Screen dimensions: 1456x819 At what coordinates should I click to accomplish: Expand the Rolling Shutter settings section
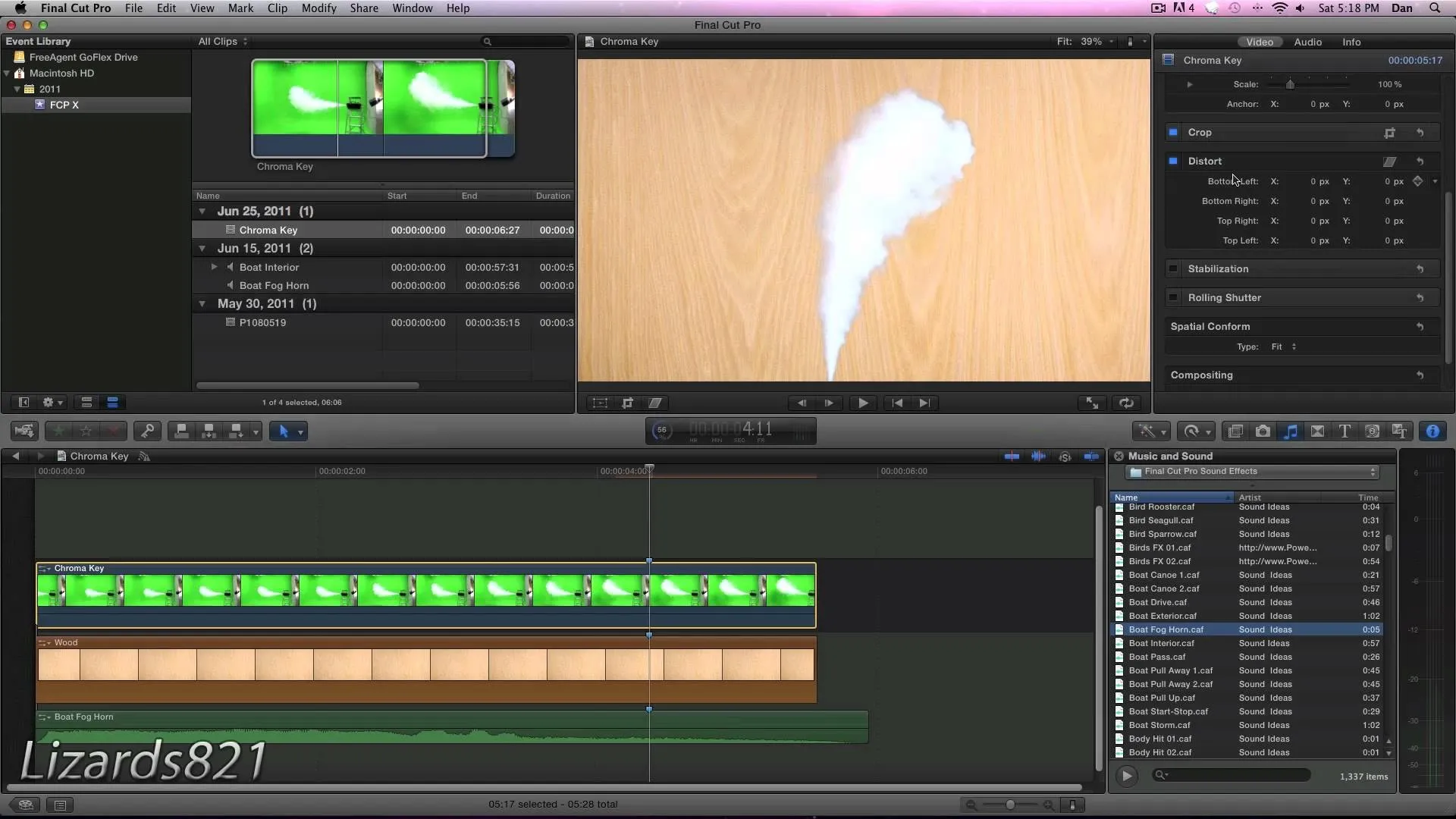click(x=1225, y=297)
